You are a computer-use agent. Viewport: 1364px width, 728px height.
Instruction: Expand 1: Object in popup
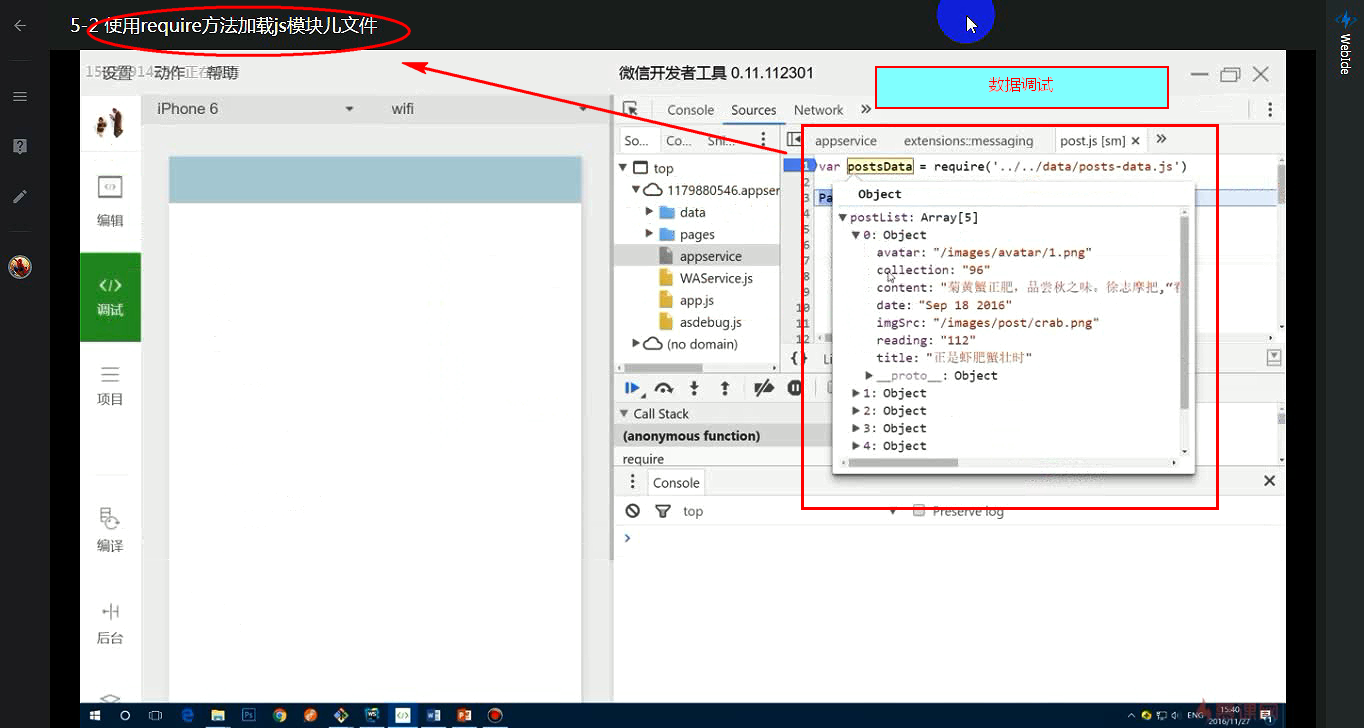click(x=856, y=394)
